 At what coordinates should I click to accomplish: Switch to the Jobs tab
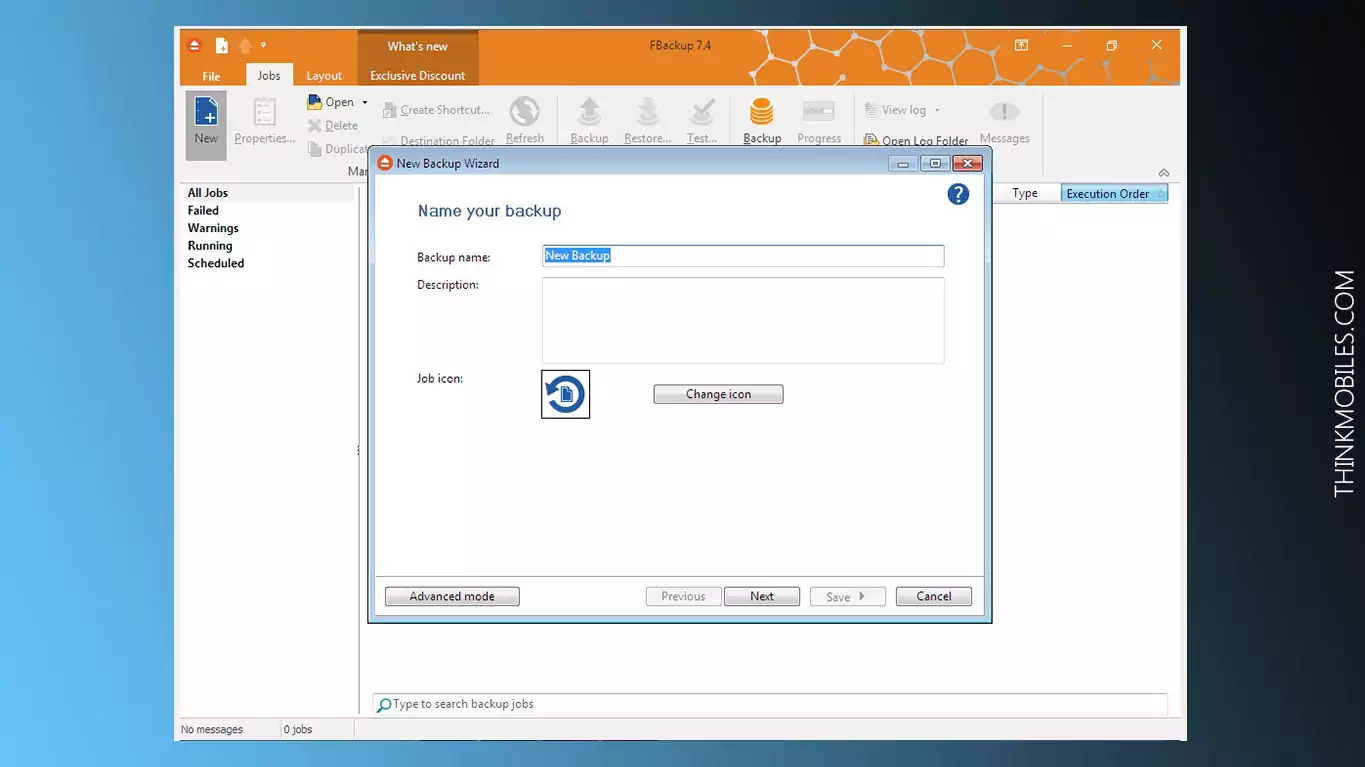tap(269, 75)
